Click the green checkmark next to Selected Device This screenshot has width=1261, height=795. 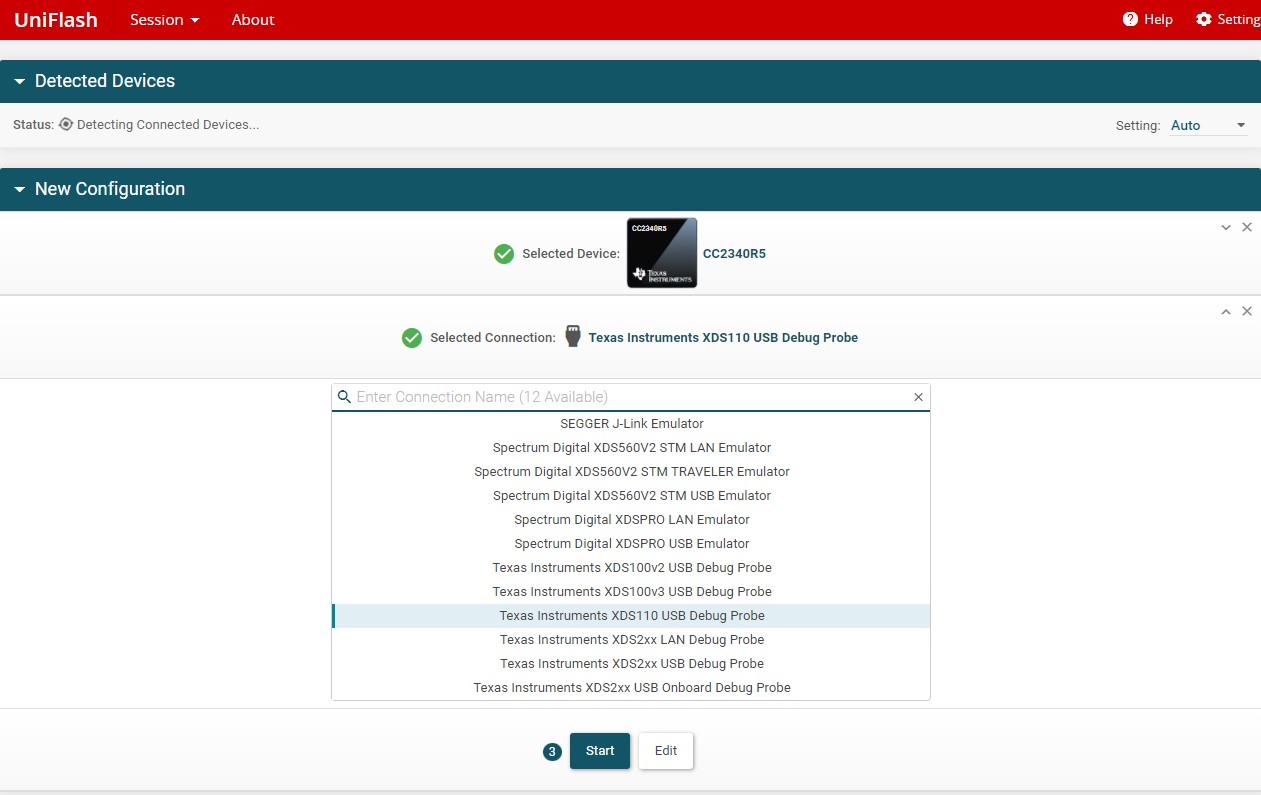504,254
